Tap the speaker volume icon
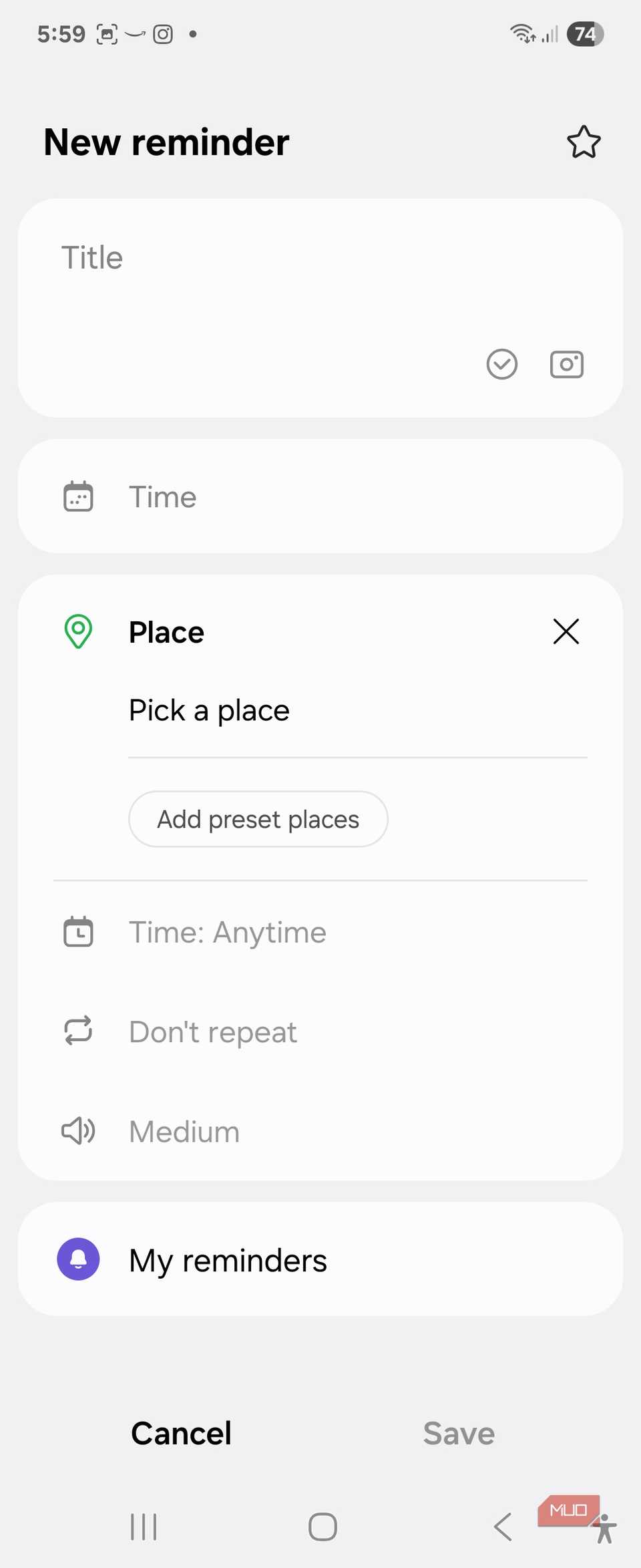The width and height of the screenshot is (641, 1568). point(78,1131)
